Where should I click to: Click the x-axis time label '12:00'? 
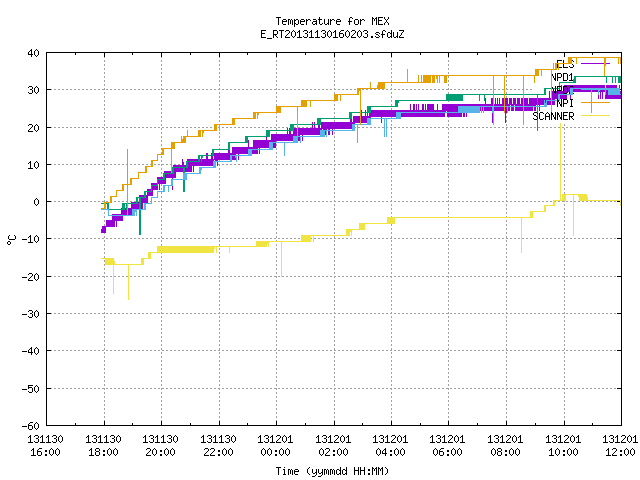pos(620,452)
